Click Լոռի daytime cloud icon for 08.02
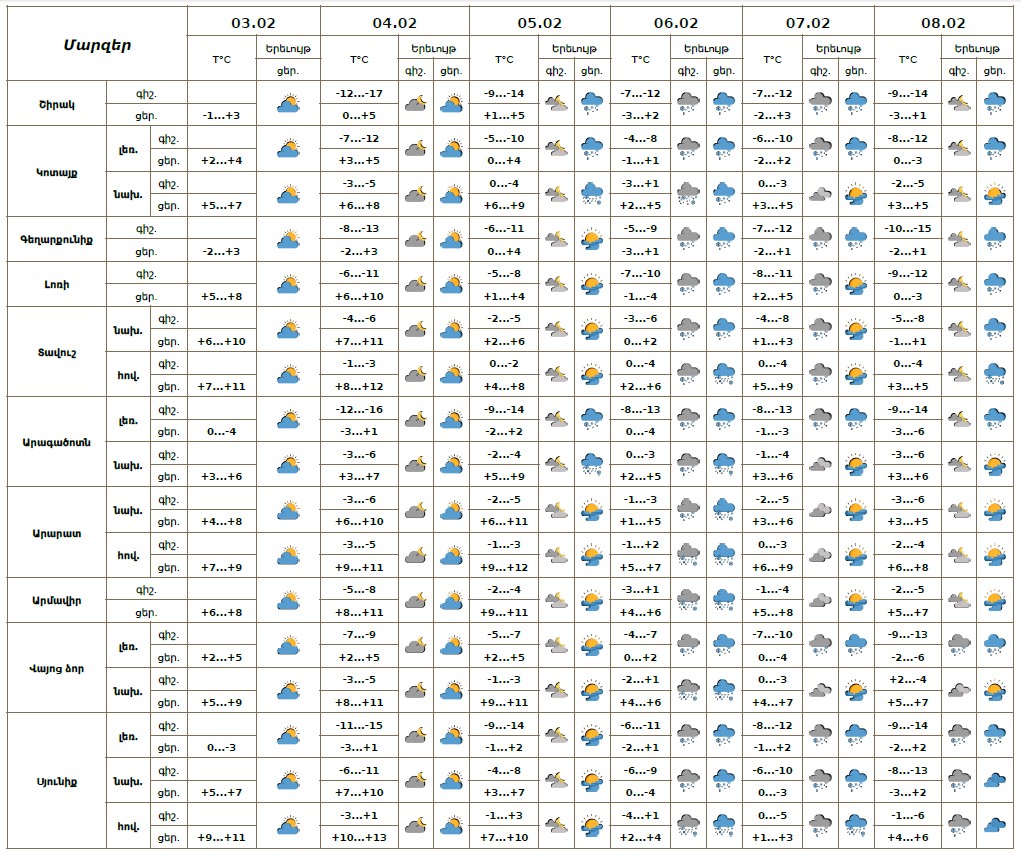 993,284
